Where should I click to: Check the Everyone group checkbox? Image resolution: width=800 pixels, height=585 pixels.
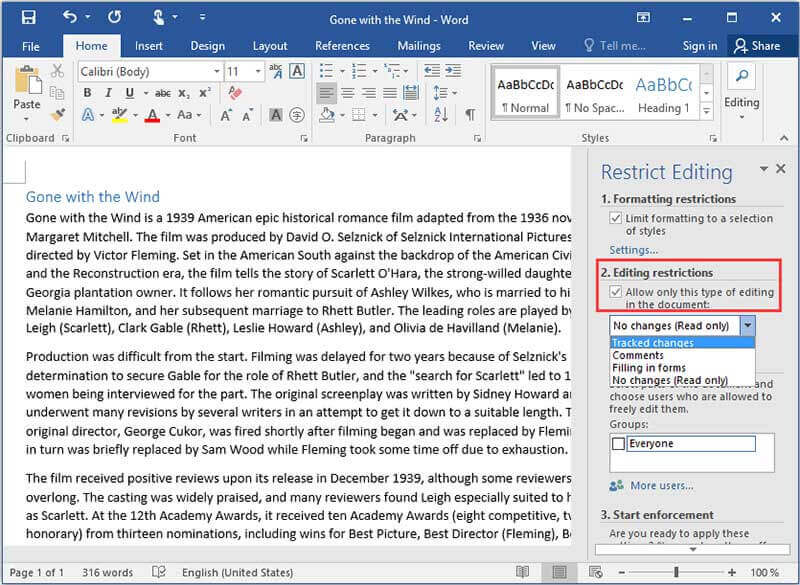pyautogui.click(x=617, y=444)
